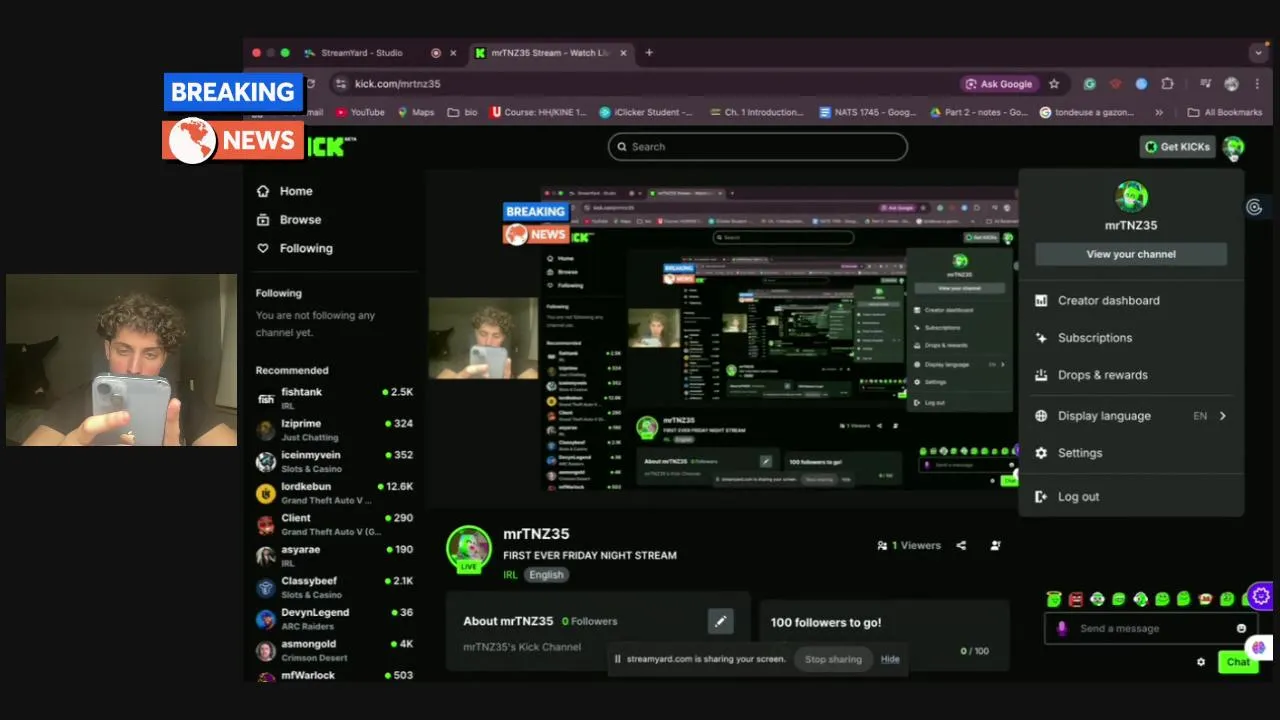
Task: Click the English language tag
Action: pos(546,575)
